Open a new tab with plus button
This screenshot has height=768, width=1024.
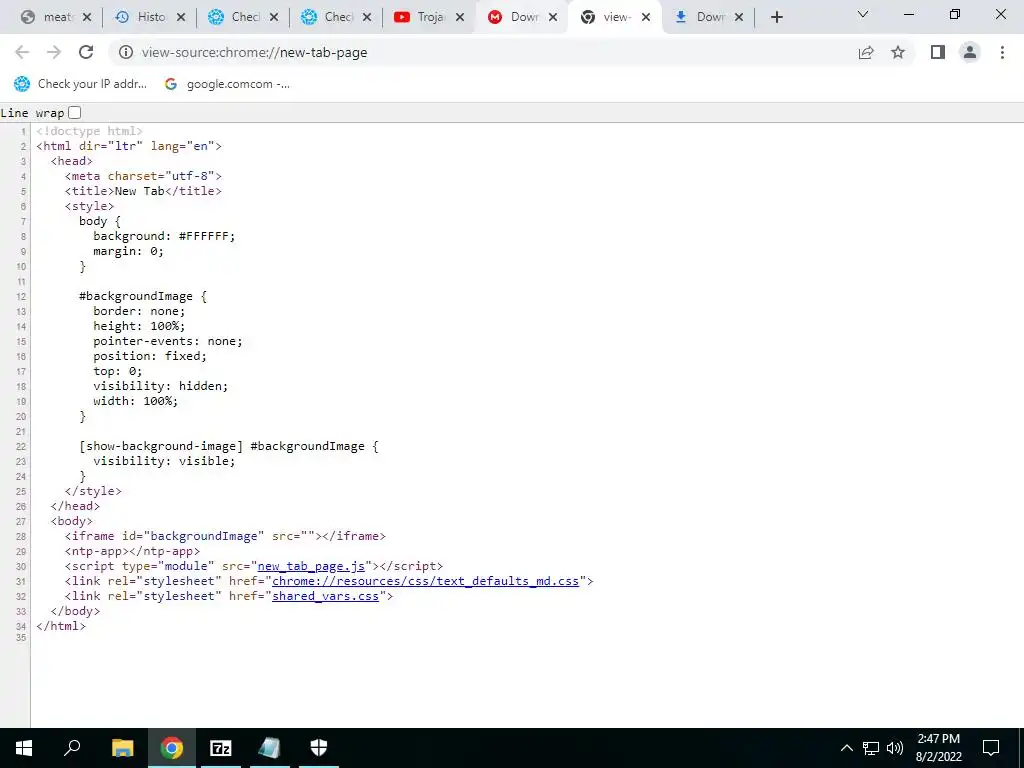click(776, 18)
